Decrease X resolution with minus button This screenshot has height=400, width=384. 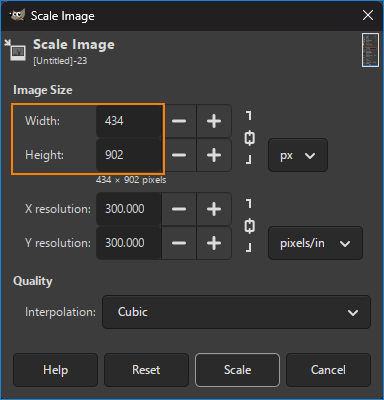(179, 209)
